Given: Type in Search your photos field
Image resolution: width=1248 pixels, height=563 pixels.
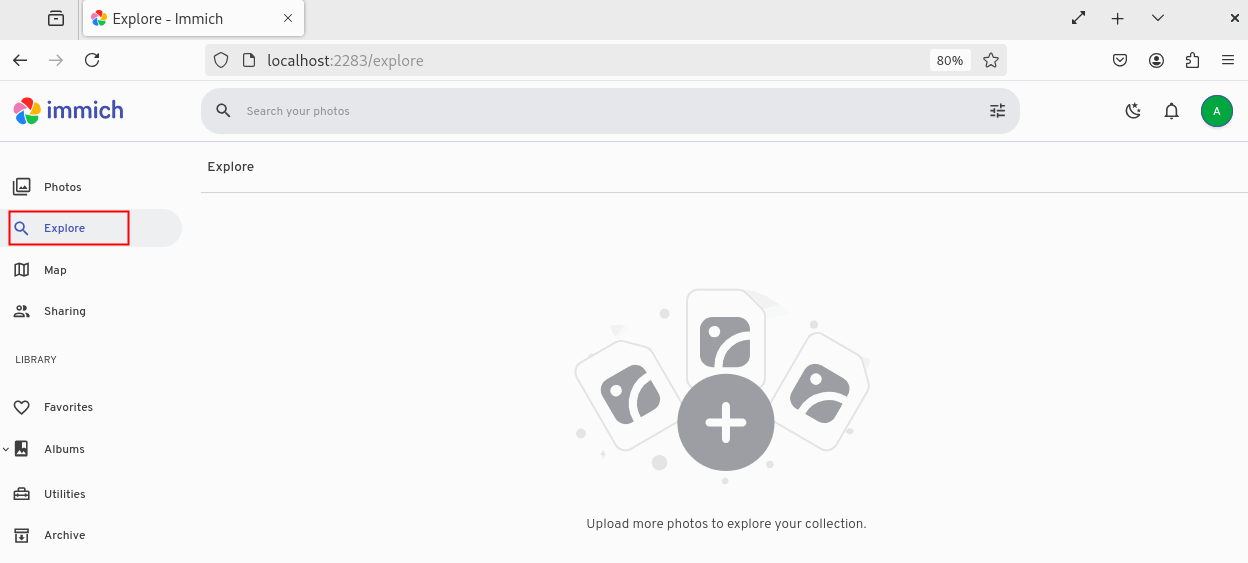Looking at the screenshot, I should pos(600,111).
